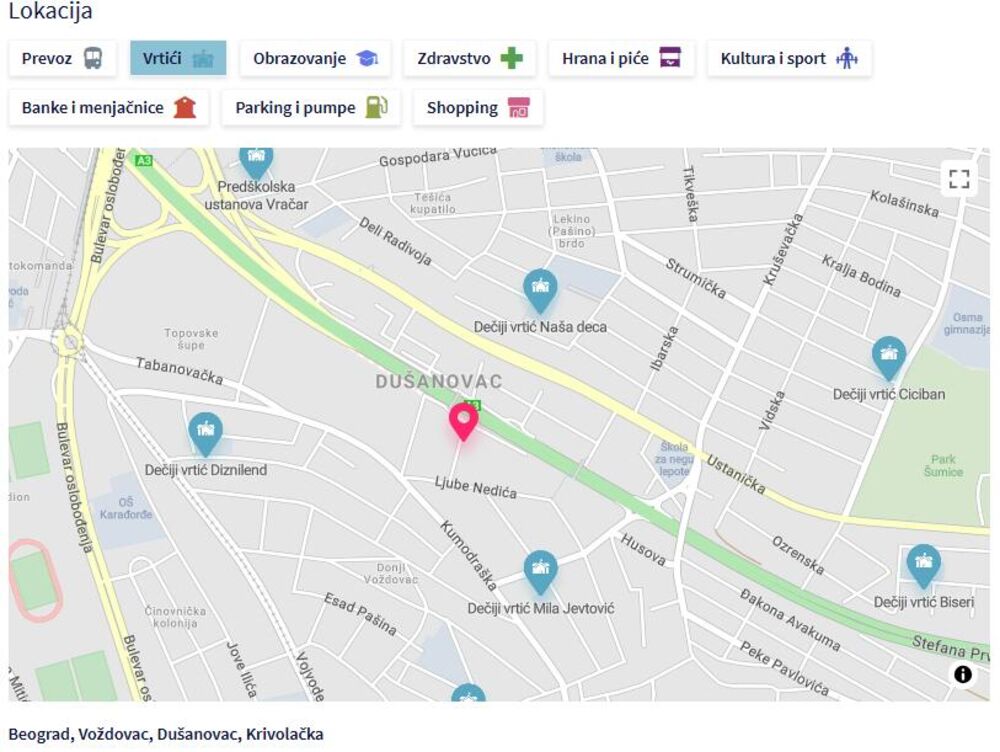Enable the Kultura i sport filter

pos(789,59)
